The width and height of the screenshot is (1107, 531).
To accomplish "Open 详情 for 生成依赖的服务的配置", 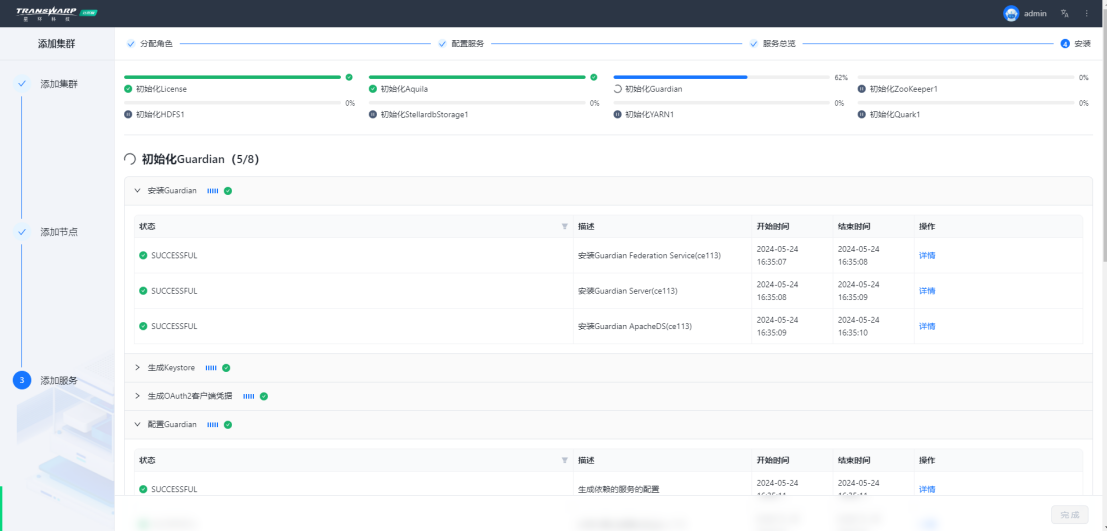I will click(x=927, y=489).
